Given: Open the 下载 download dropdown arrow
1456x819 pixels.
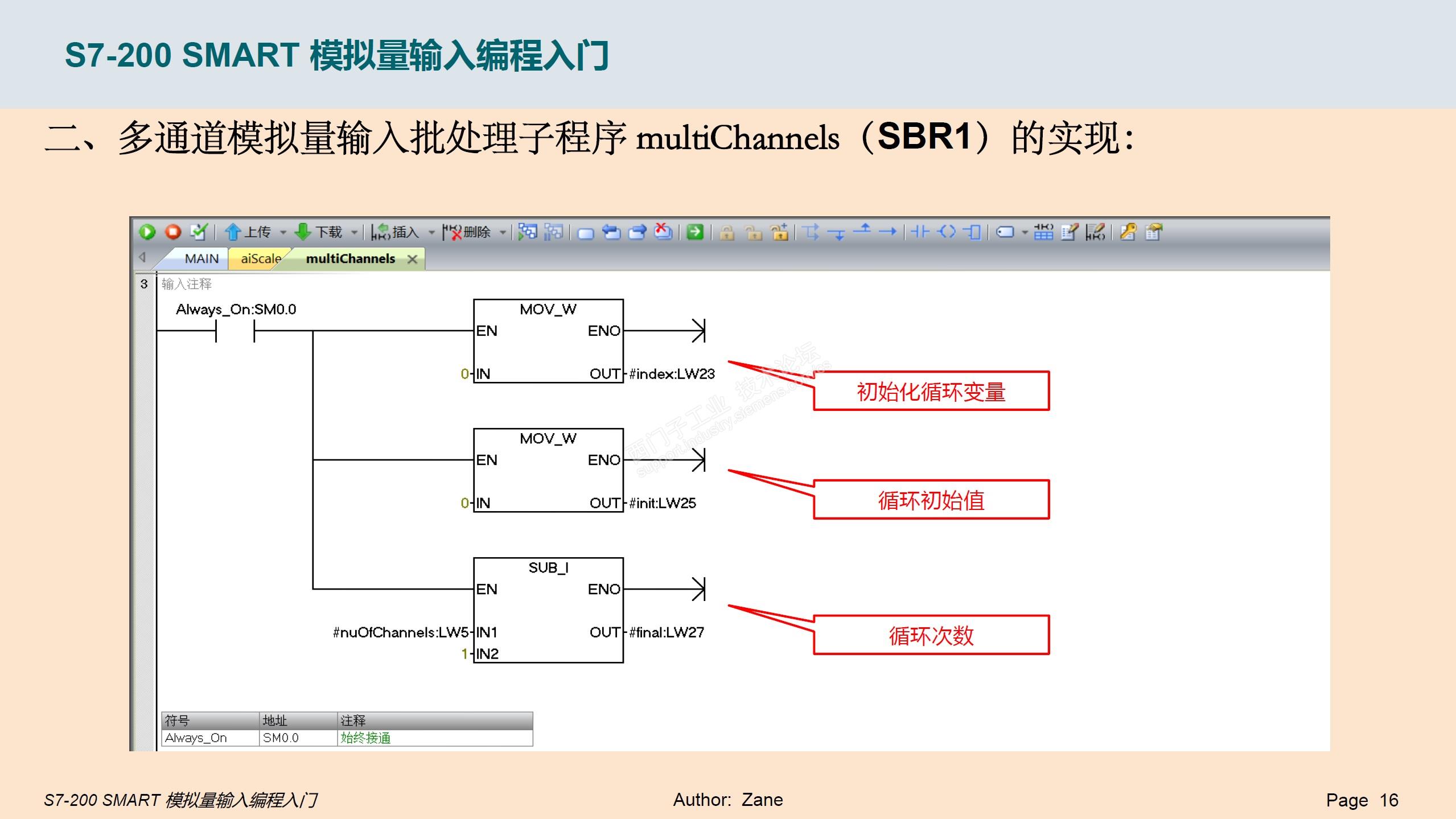Looking at the screenshot, I should pyautogui.click(x=354, y=232).
